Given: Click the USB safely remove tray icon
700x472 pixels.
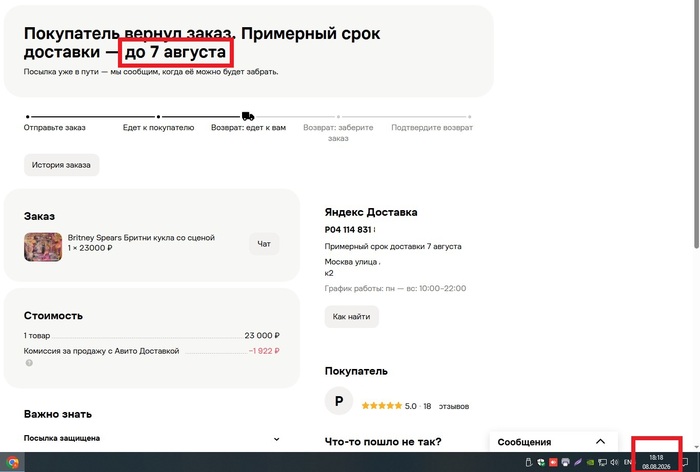Looking at the screenshot, I should click(x=529, y=462).
